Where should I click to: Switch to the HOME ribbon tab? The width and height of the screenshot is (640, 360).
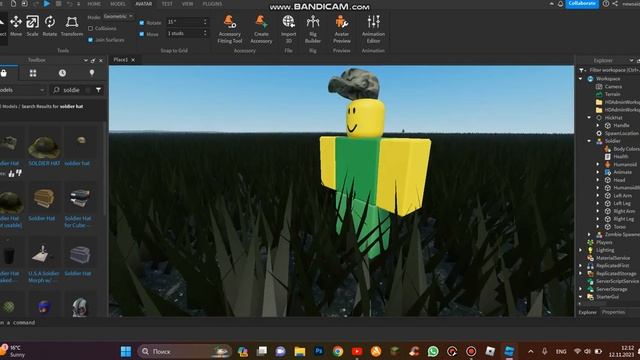(94, 4)
